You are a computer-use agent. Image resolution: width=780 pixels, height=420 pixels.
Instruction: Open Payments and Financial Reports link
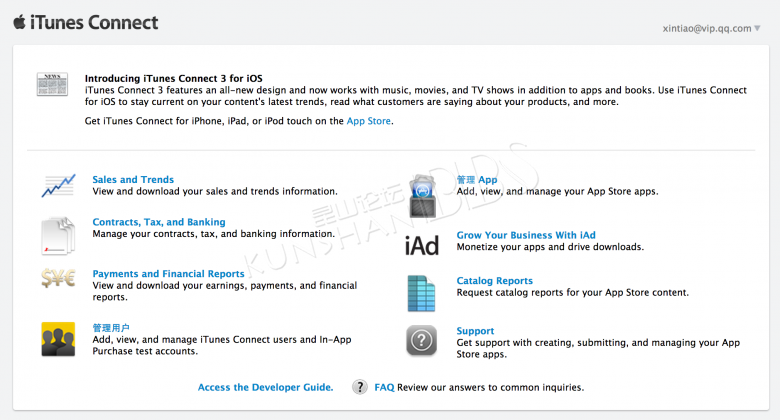(169, 274)
